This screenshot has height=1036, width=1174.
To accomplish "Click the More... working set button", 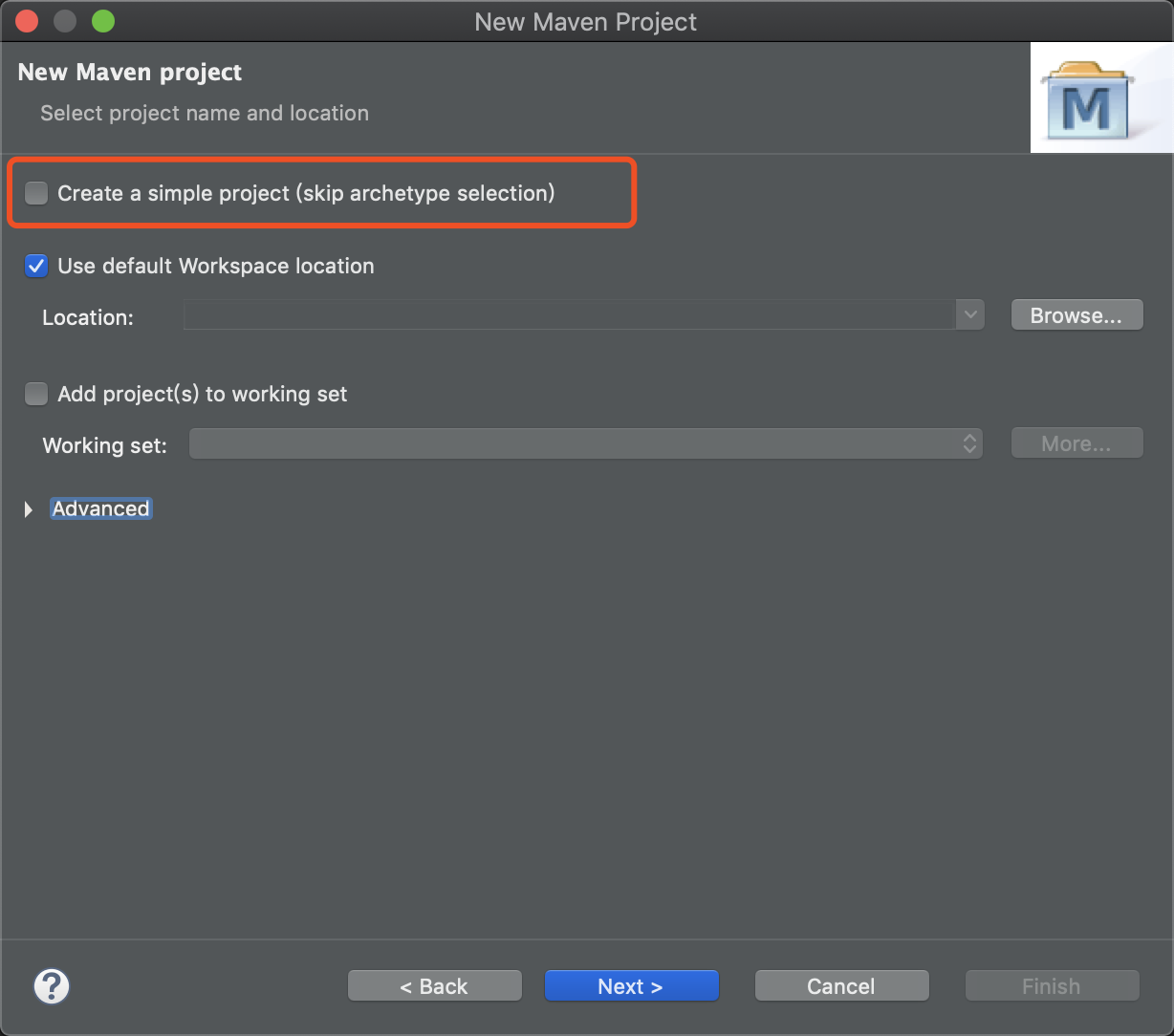I will [1076, 443].
